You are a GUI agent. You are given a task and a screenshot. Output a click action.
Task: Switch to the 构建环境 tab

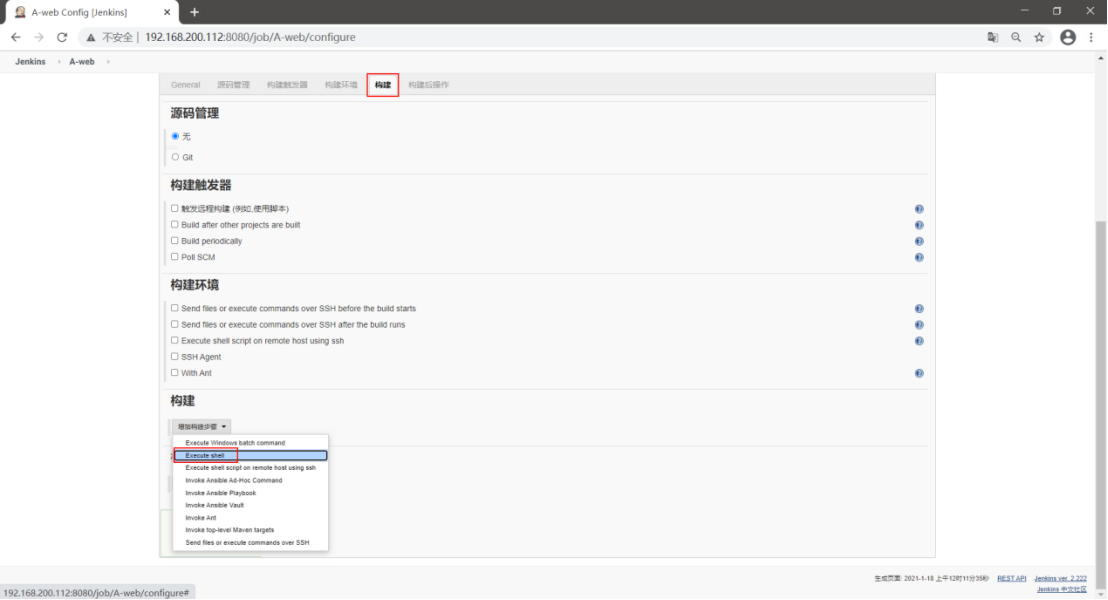(x=341, y=85)
